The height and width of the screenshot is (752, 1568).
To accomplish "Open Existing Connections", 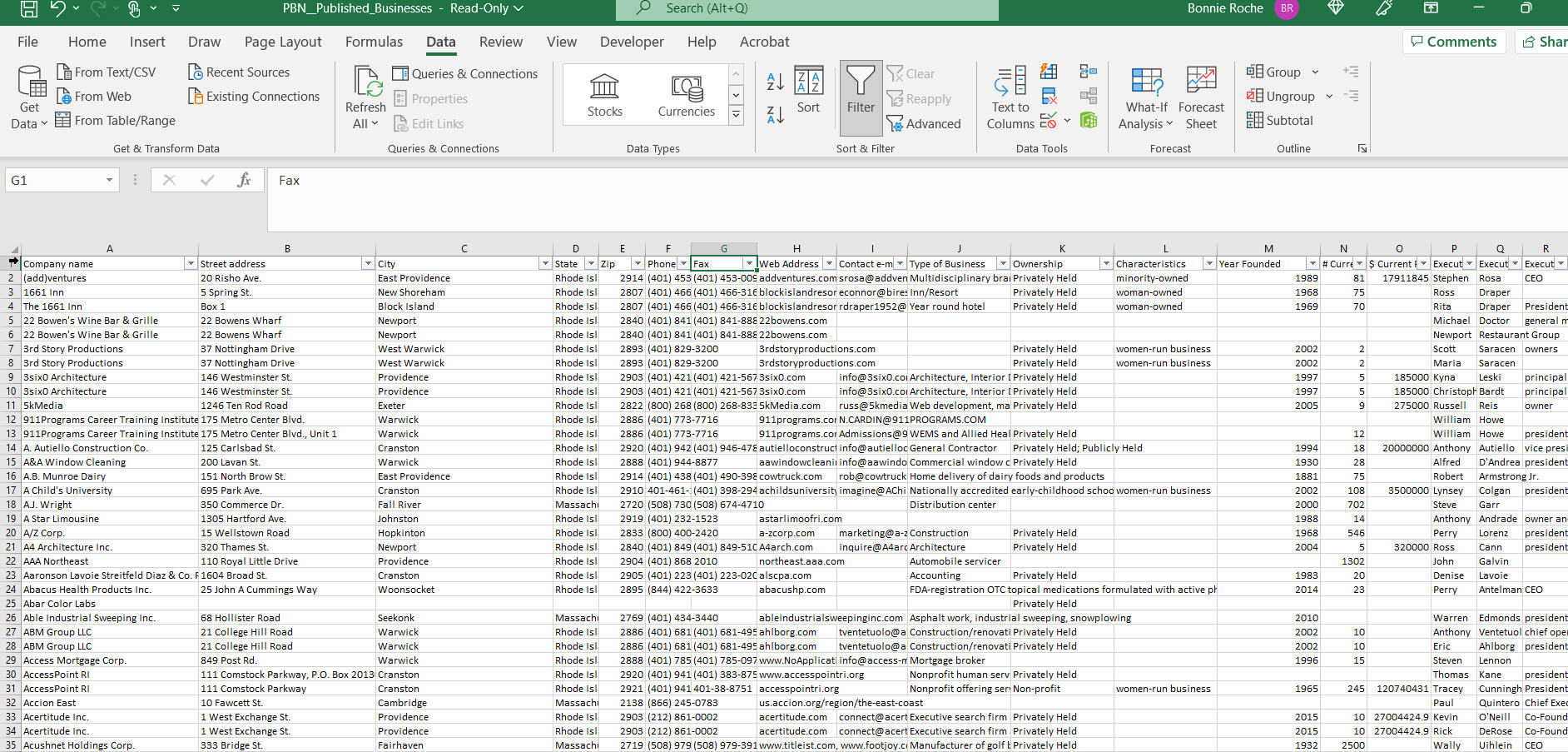I will click(254, 97).
